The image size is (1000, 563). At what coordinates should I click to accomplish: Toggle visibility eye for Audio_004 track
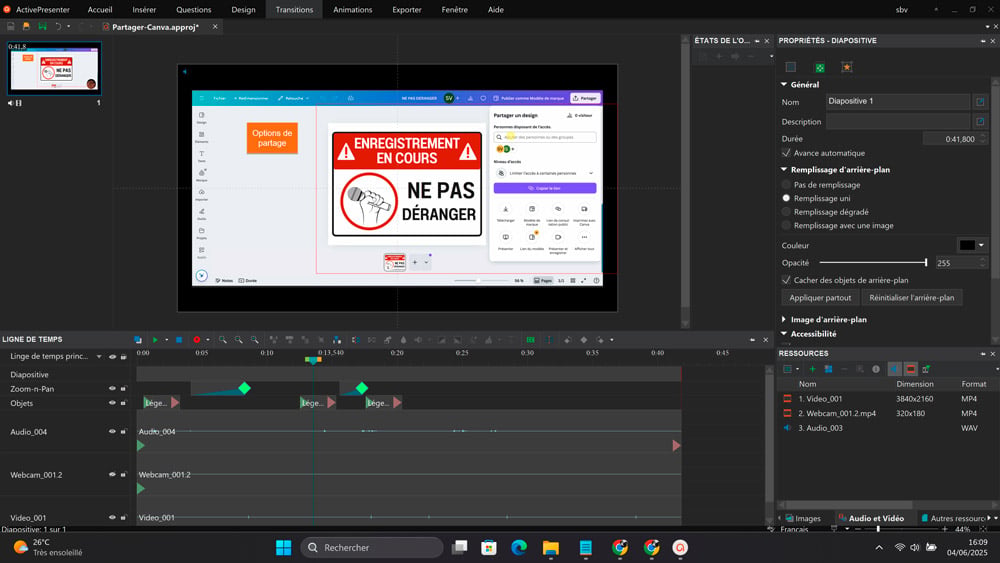(112, 432)
